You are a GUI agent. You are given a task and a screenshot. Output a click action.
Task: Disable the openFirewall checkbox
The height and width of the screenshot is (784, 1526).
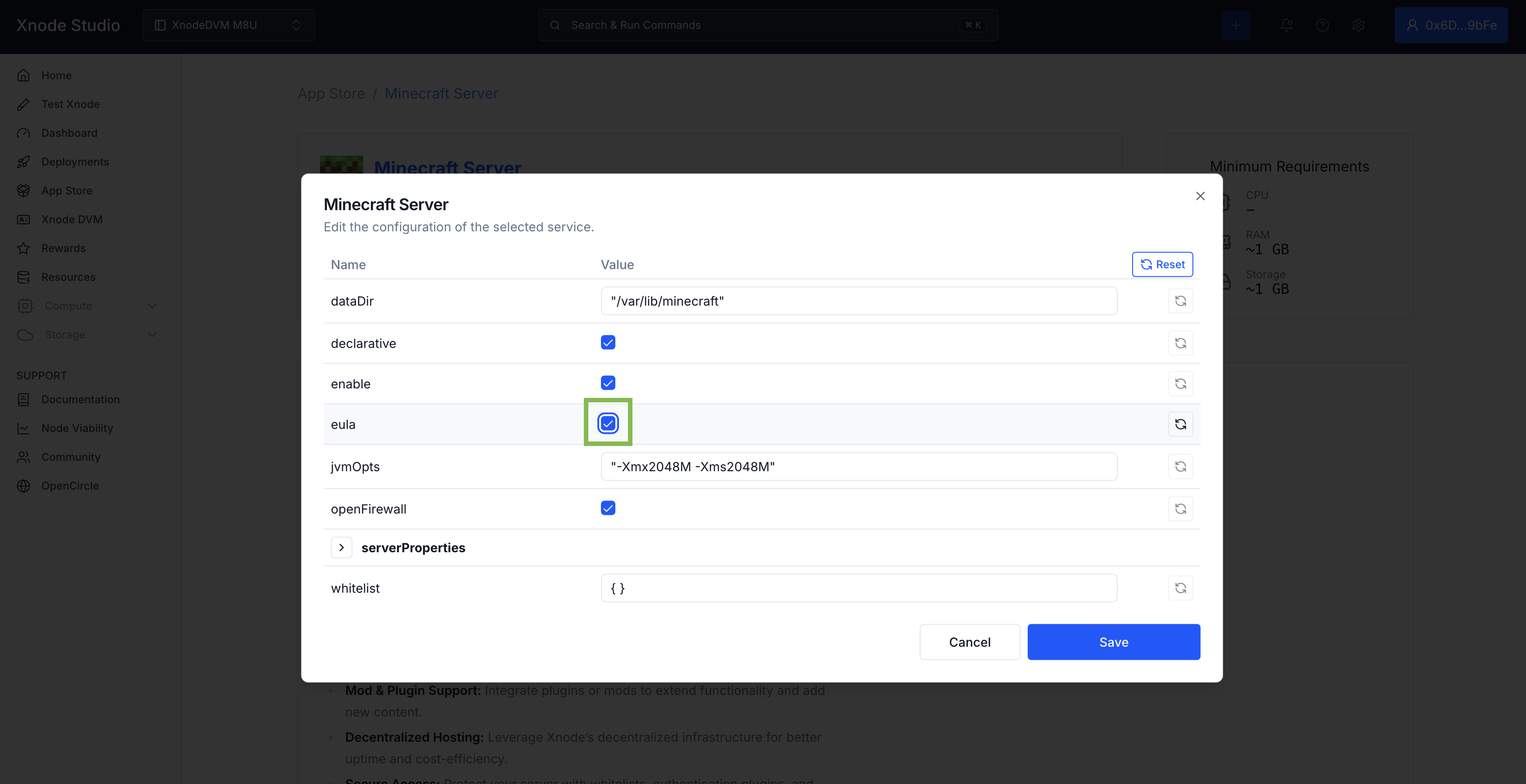[608, 508]
